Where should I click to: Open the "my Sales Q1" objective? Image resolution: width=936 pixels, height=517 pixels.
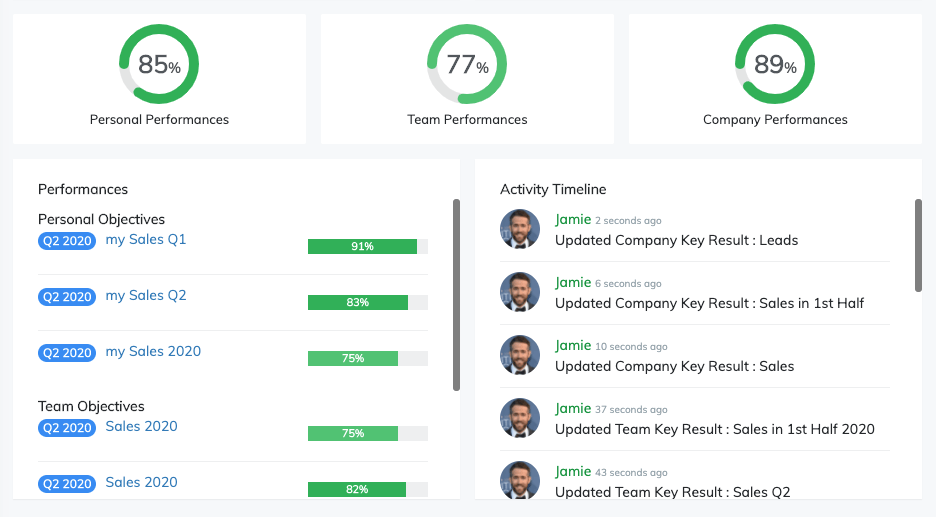(x=146, y=240)
